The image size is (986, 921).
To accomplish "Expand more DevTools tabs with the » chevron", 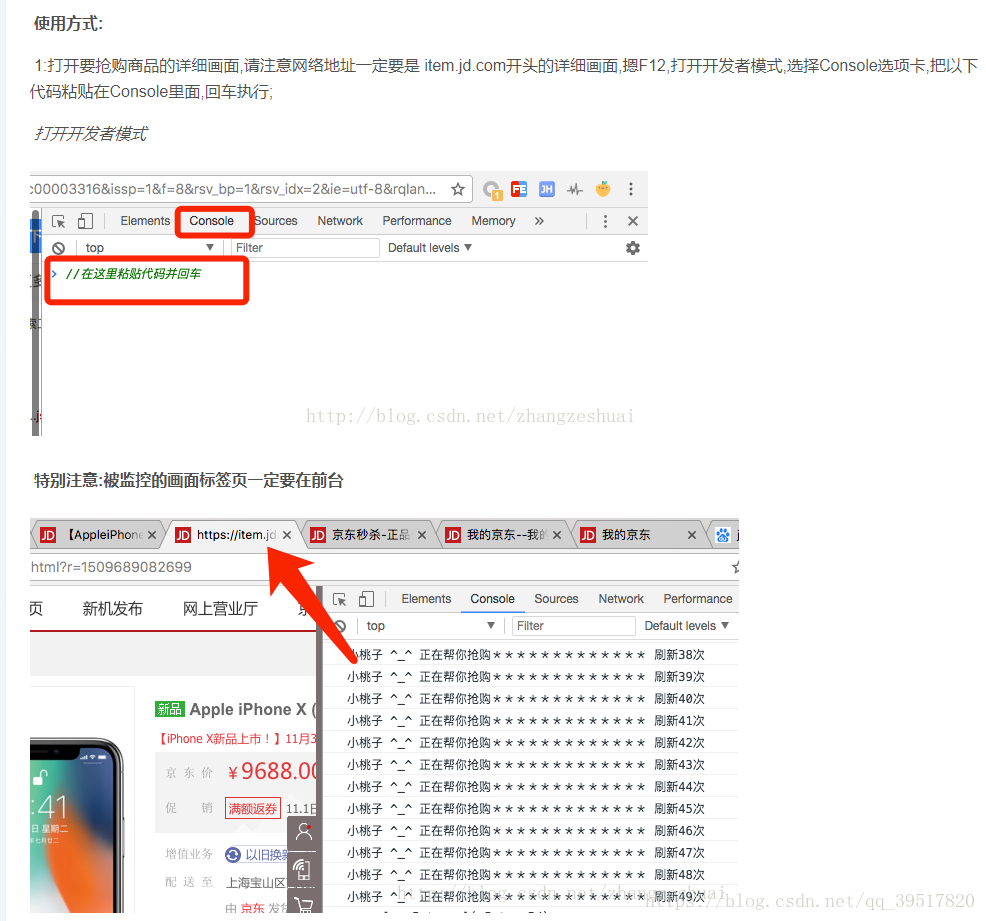I will pos(539,221).
